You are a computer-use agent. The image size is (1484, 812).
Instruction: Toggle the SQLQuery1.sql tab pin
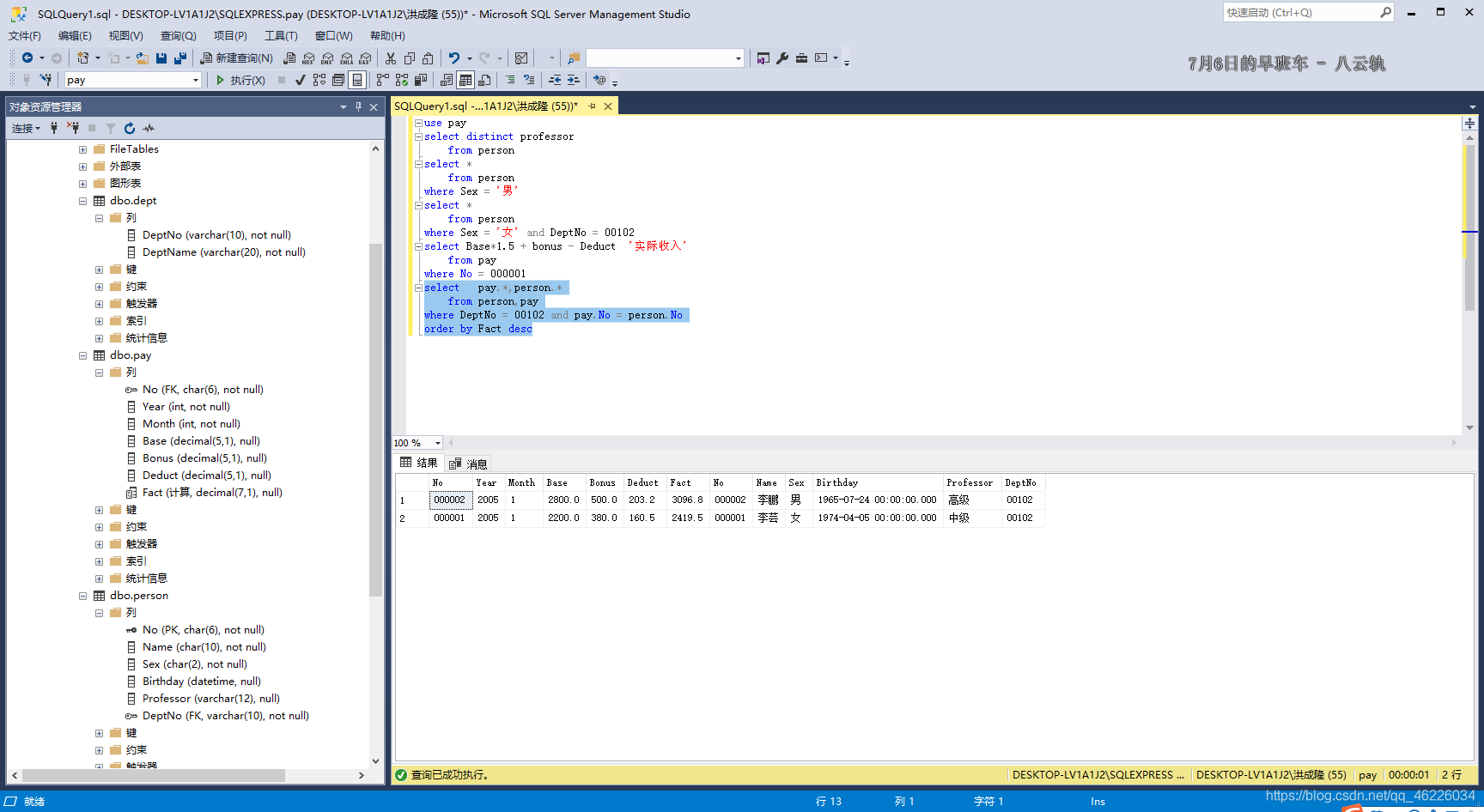(593, 106)
